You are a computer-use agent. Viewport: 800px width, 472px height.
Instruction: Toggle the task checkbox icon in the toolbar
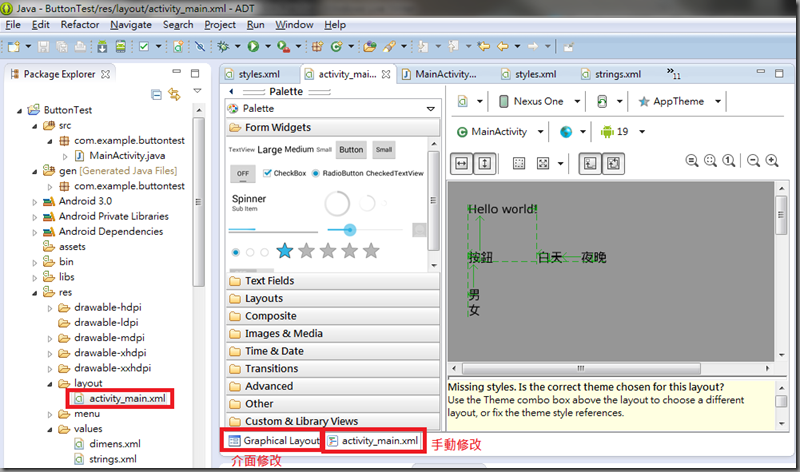144,46
